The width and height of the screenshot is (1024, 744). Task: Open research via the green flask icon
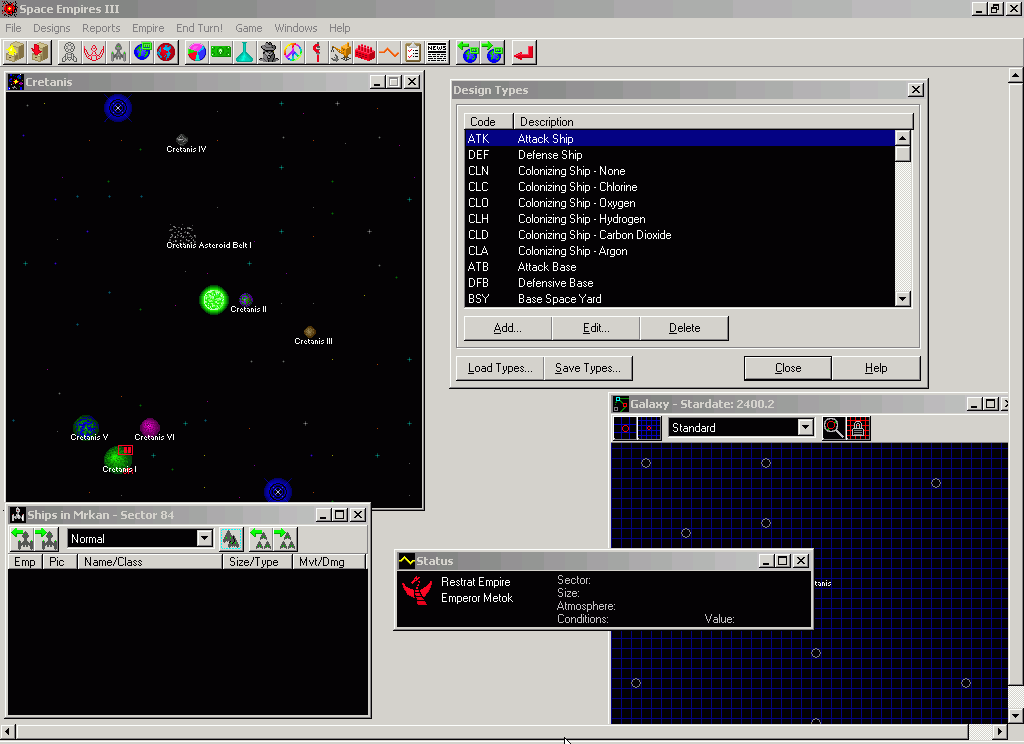point(245,52)
